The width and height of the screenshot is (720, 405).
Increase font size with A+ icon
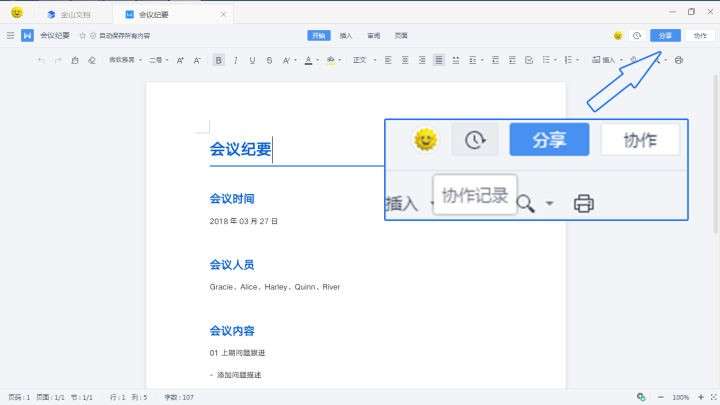coord(180,60)
